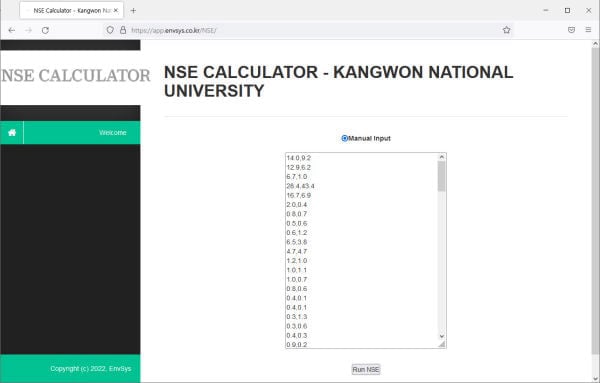This screenshot has height=383, width=600.
Task: Maximize the browser window
Action: pyautogui.click(x=567, y=10)
